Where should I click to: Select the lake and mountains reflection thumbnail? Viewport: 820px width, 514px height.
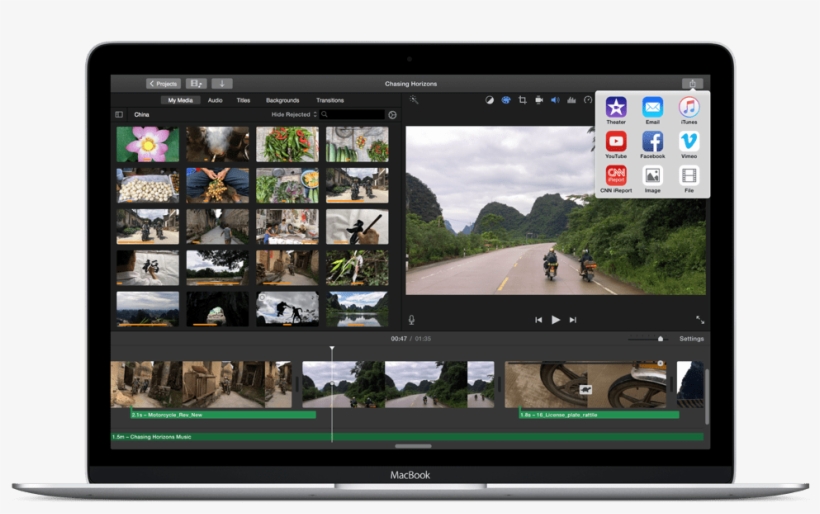[357, 309]
